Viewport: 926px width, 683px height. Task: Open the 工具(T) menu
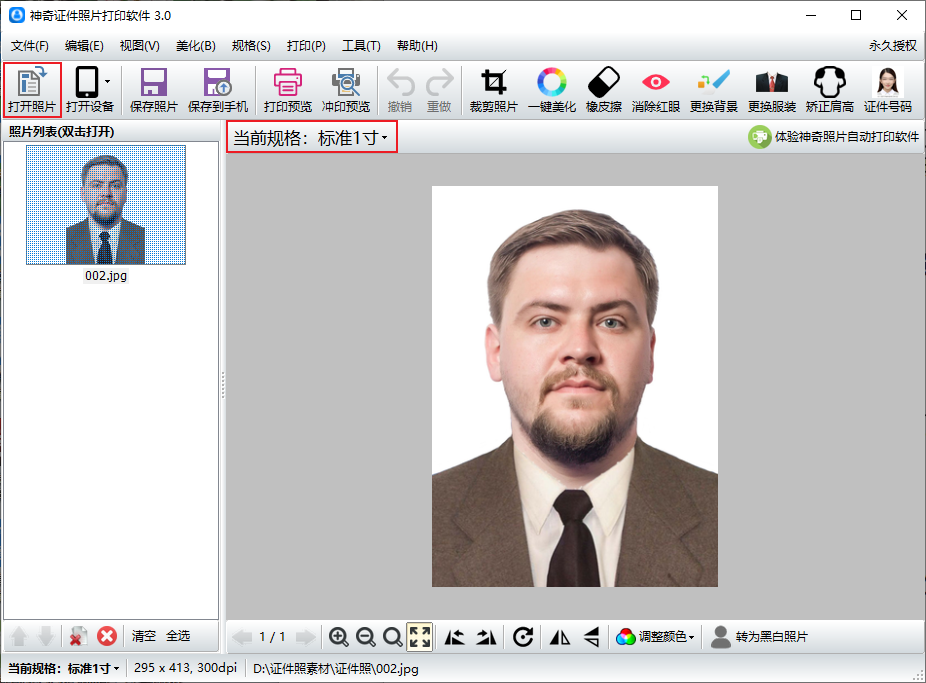click(361, 45)
